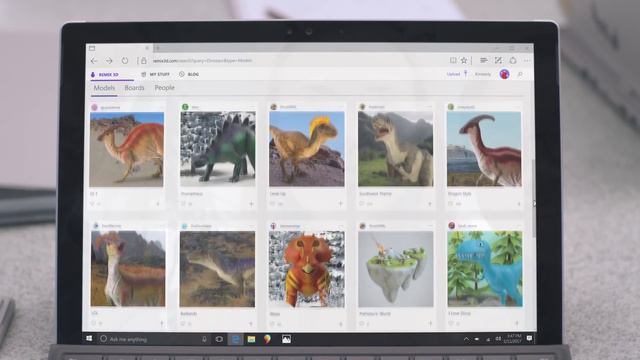Image resolution: width=640 pixels, height=360 pixels.
Task: Open the Remix 3D home link
Action: [104, 74]
